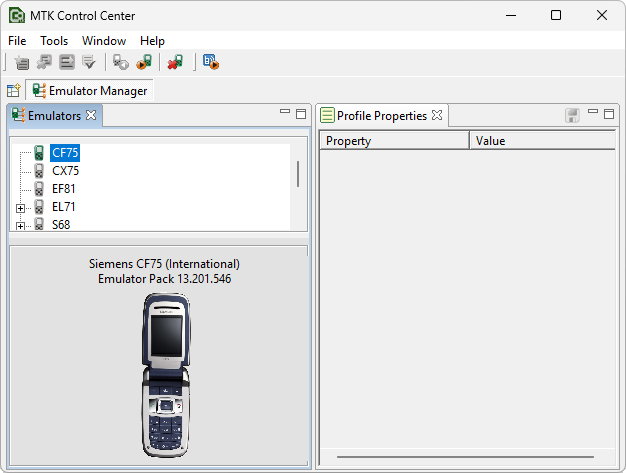This screenshot has width=626, height=473.
Task: Click the greyed phone with back arrow icon
Action: click(120, 62)
